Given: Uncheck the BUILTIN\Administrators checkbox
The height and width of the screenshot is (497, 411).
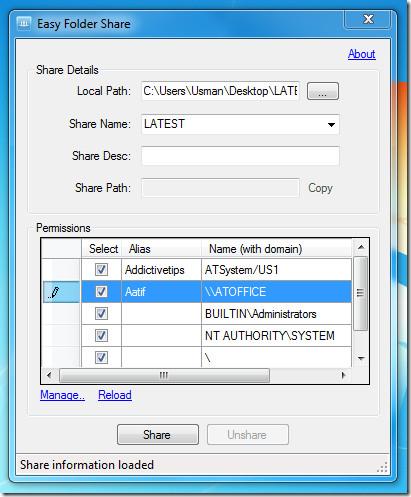Looking at the screenshot, I should (x=101, y=314).
